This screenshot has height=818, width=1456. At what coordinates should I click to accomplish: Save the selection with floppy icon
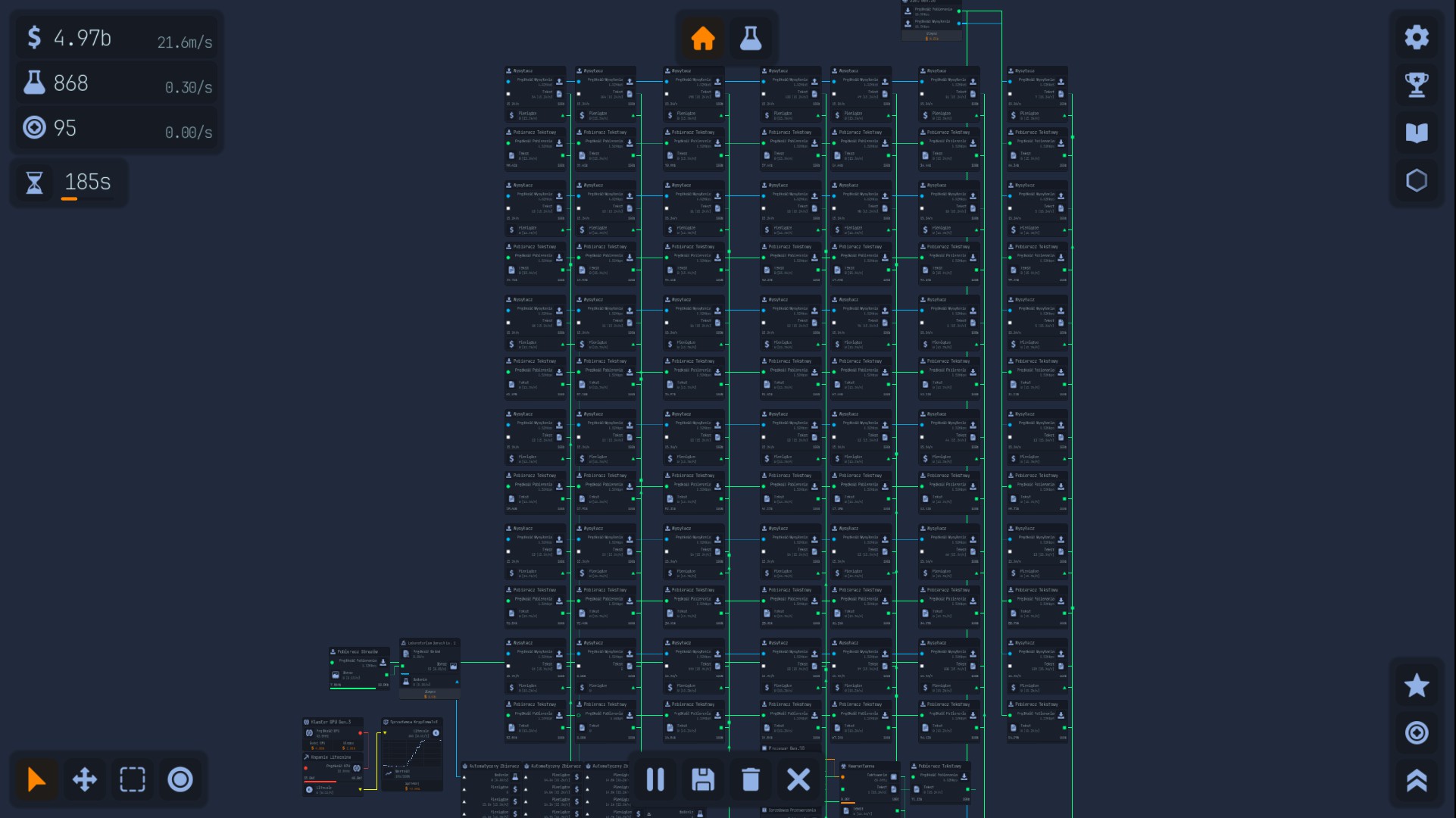pyautogui.click(x=702, y=779)
